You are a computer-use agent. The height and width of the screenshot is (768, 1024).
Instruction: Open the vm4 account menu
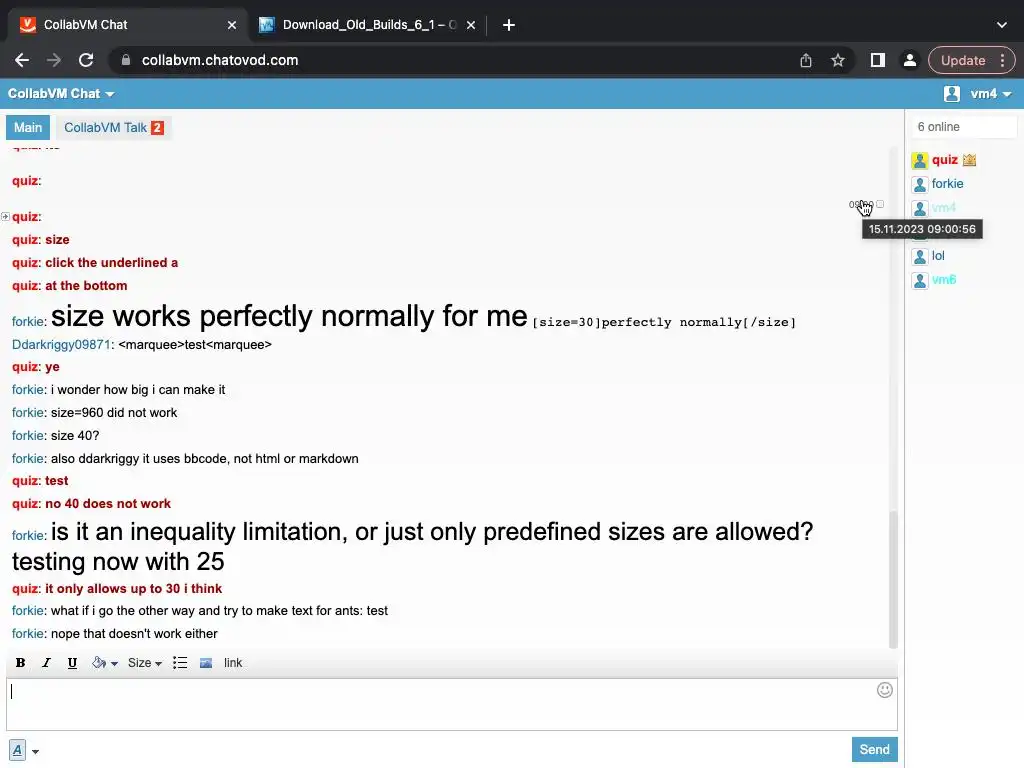(x=991, y=94)
